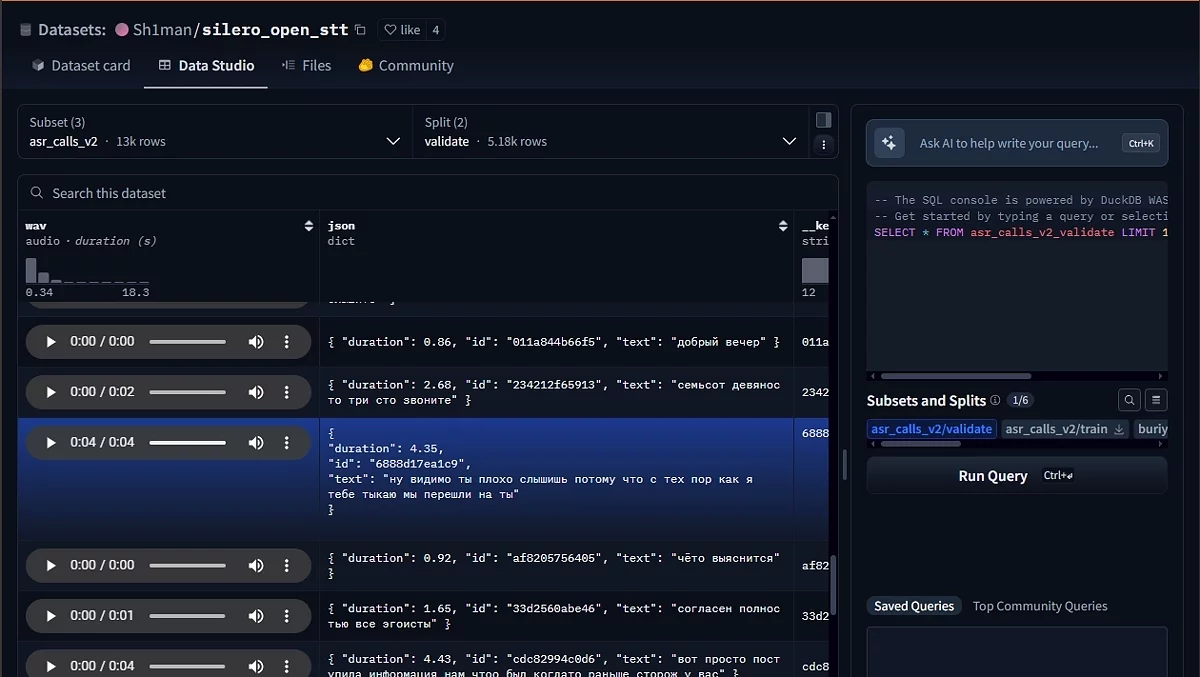Download the asr_calls_v2/train split icon

click(x=1119, y=429)
